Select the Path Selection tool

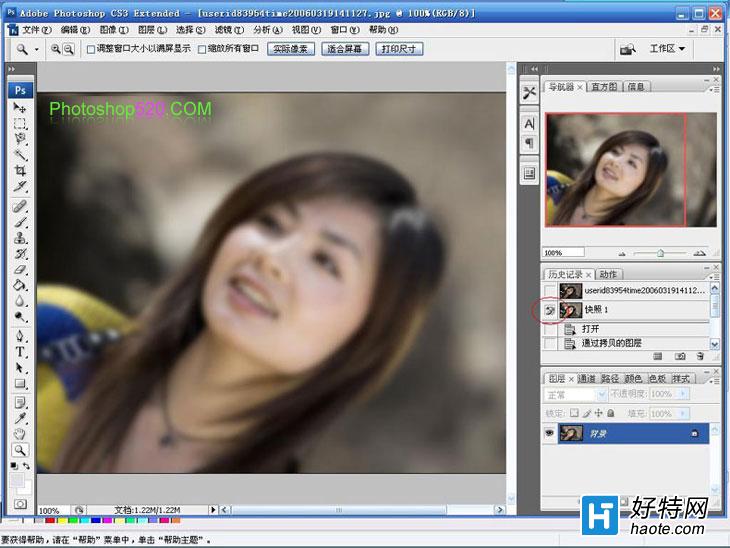[x=20, y=367]
